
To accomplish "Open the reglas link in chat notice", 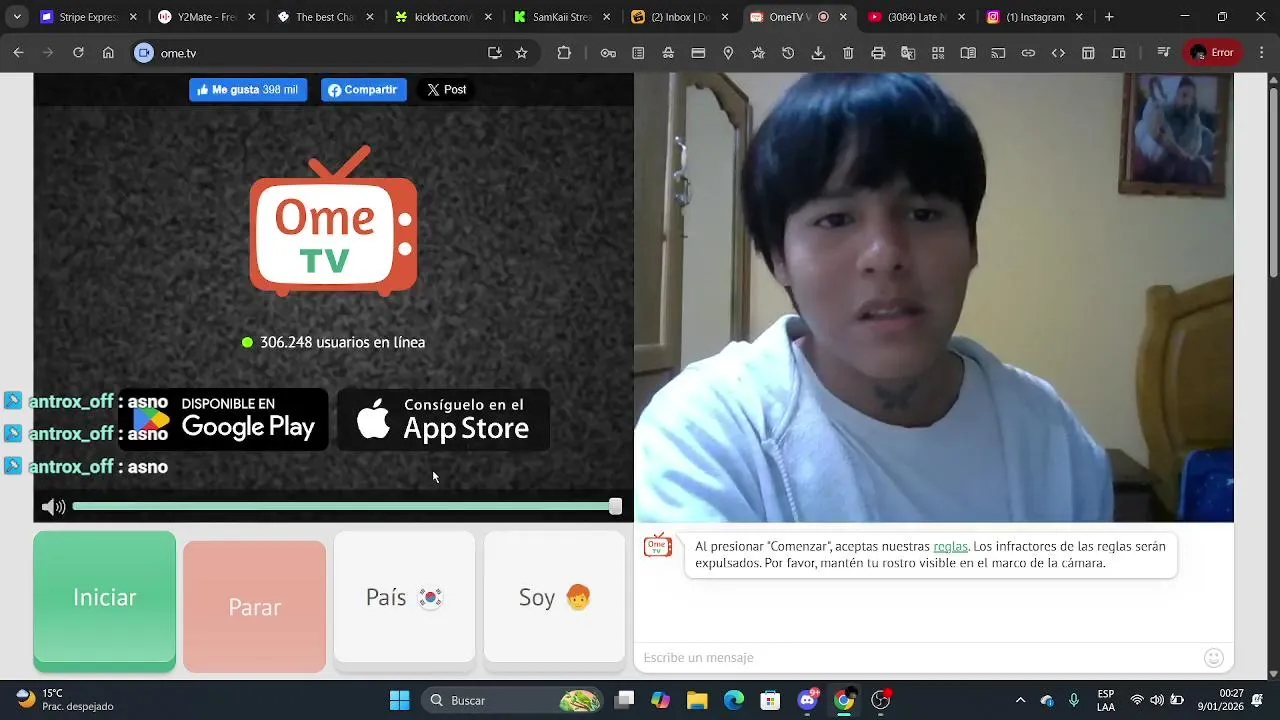I will click(950, 546).
